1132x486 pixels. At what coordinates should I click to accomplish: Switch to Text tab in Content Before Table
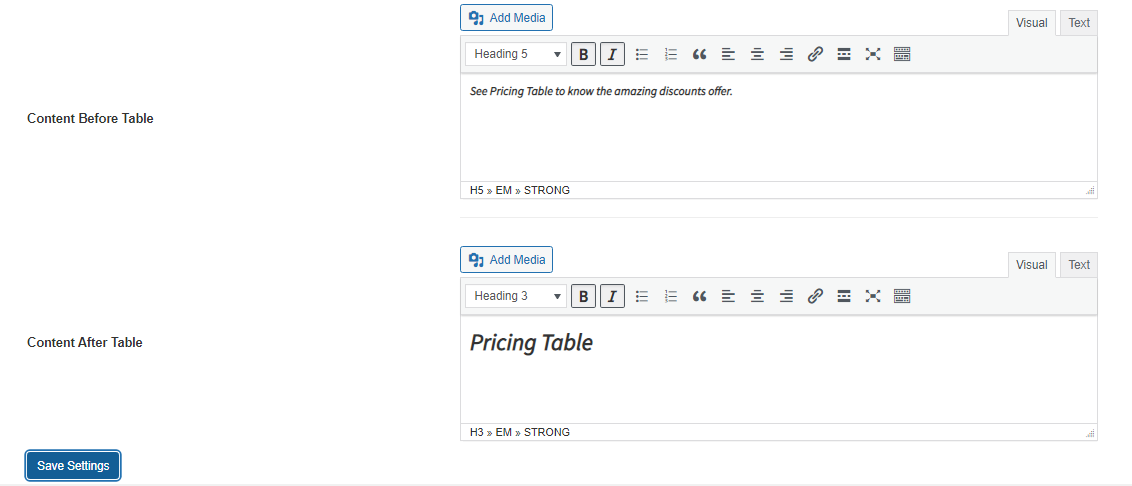1079,23
